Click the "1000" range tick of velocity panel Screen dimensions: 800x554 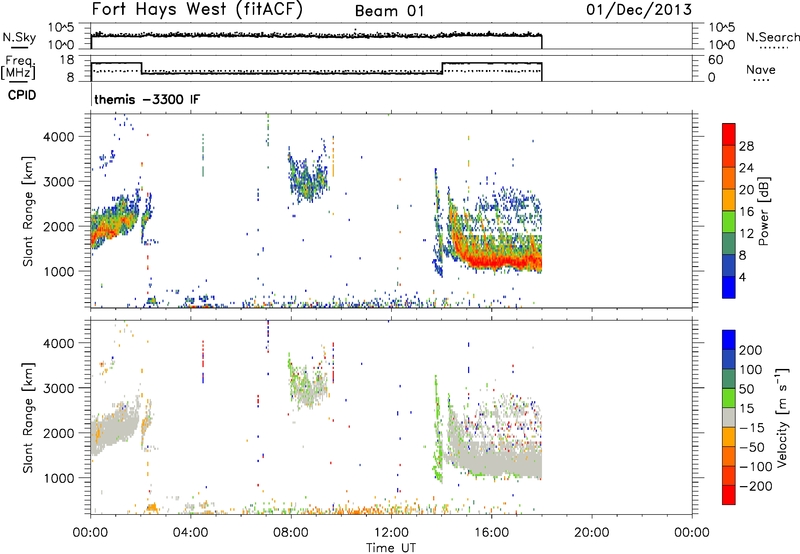pyautogui.click(x=59, y=478)
